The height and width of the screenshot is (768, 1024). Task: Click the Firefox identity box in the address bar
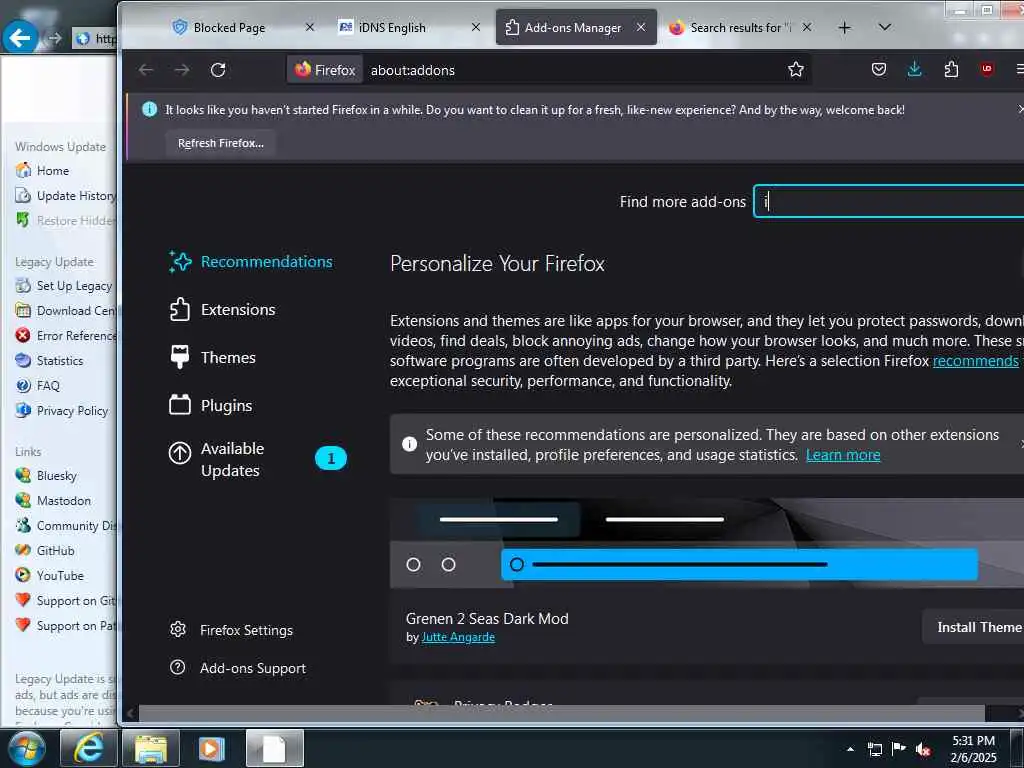pyautogui.click(x=325, y=70)
